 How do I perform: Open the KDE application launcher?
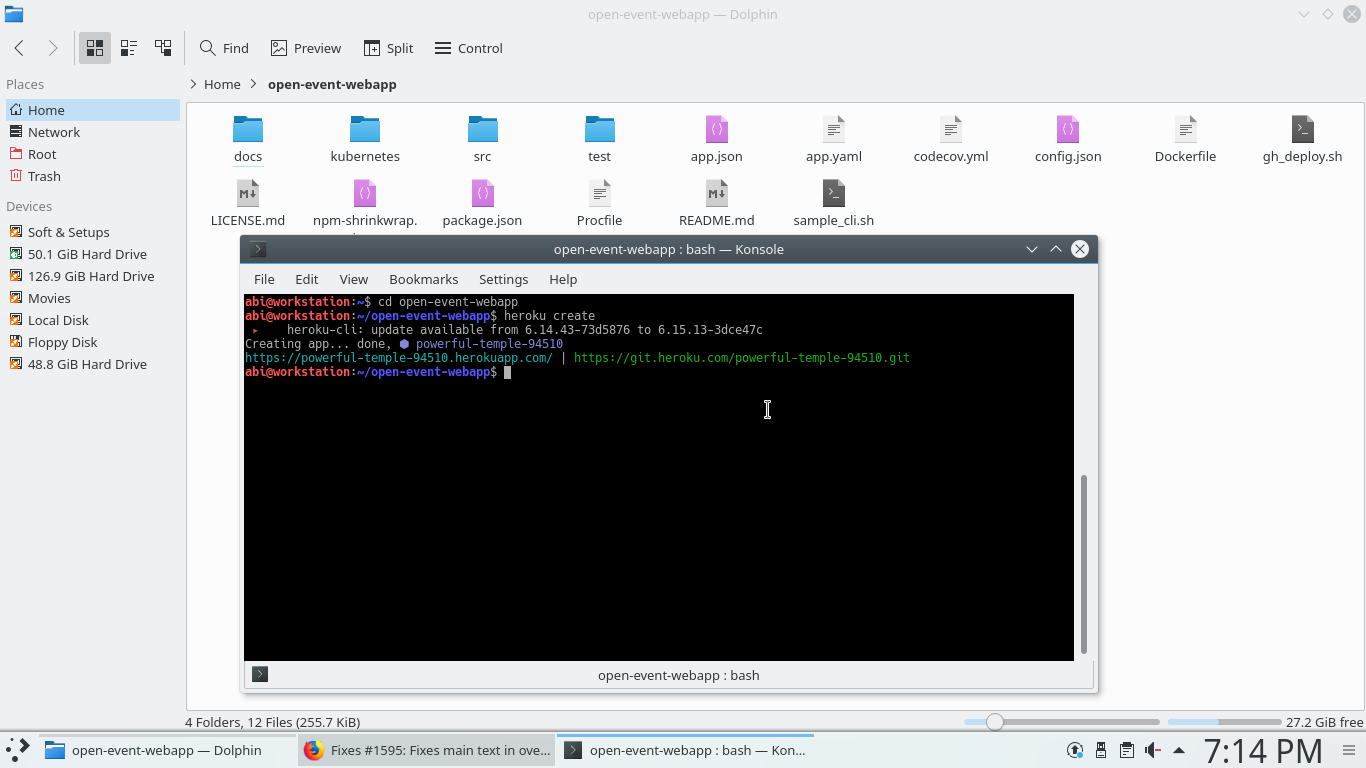[18, 750]
